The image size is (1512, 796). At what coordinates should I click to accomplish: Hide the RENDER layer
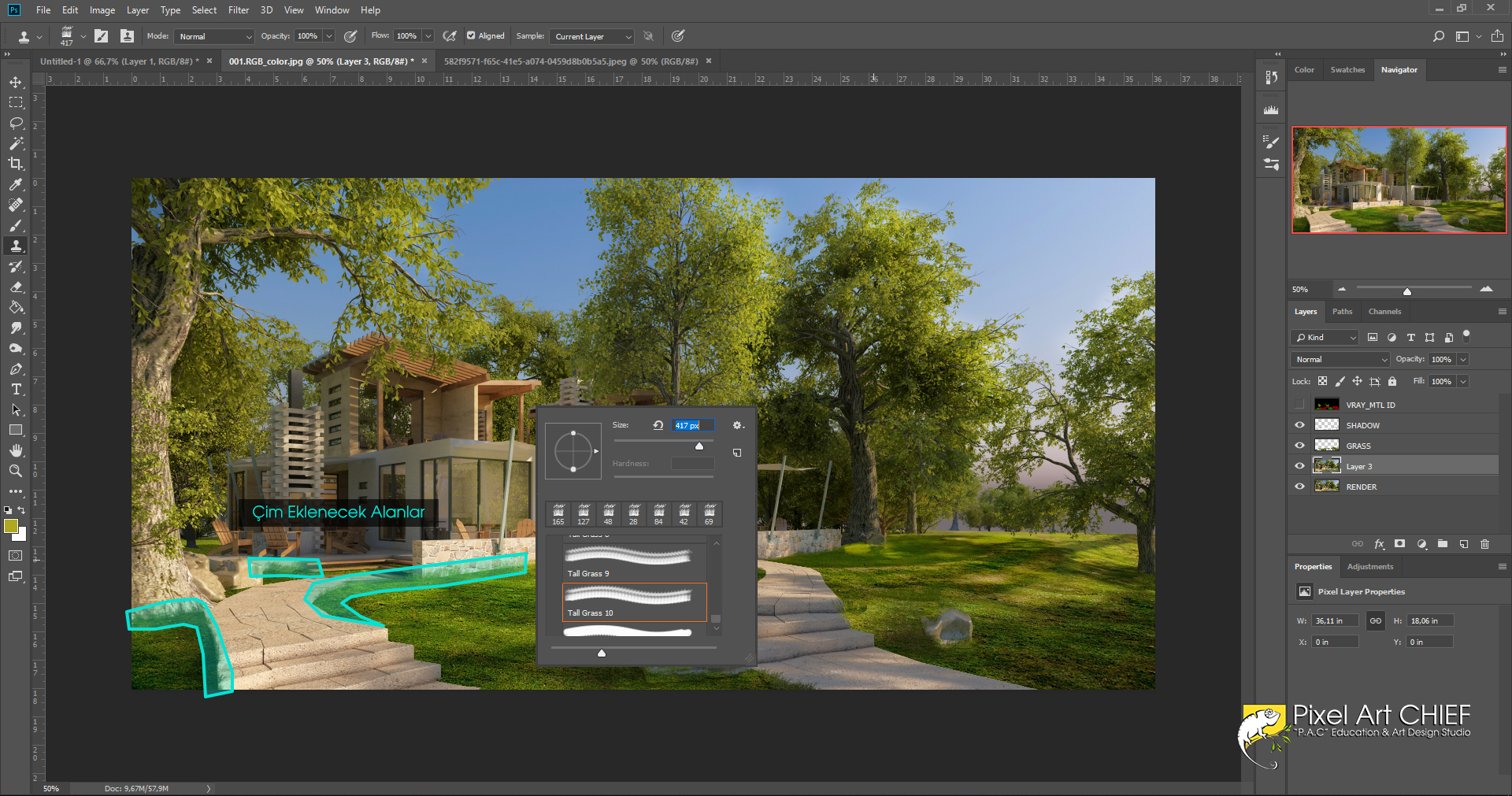1299,487
